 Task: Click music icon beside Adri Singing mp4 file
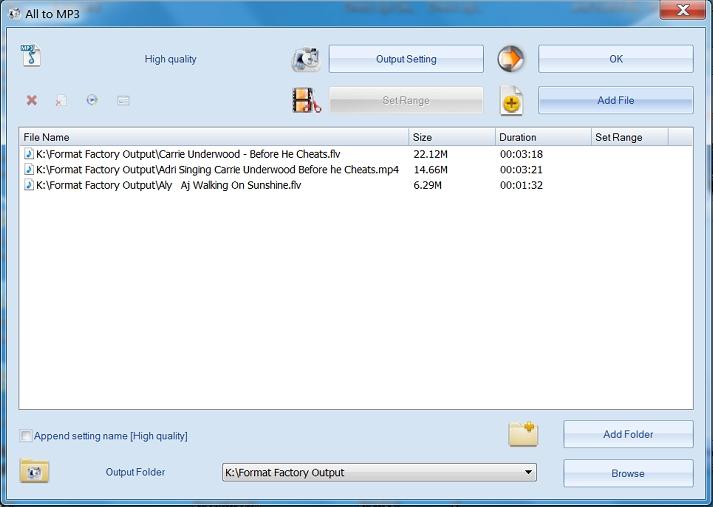pos(29,170)
